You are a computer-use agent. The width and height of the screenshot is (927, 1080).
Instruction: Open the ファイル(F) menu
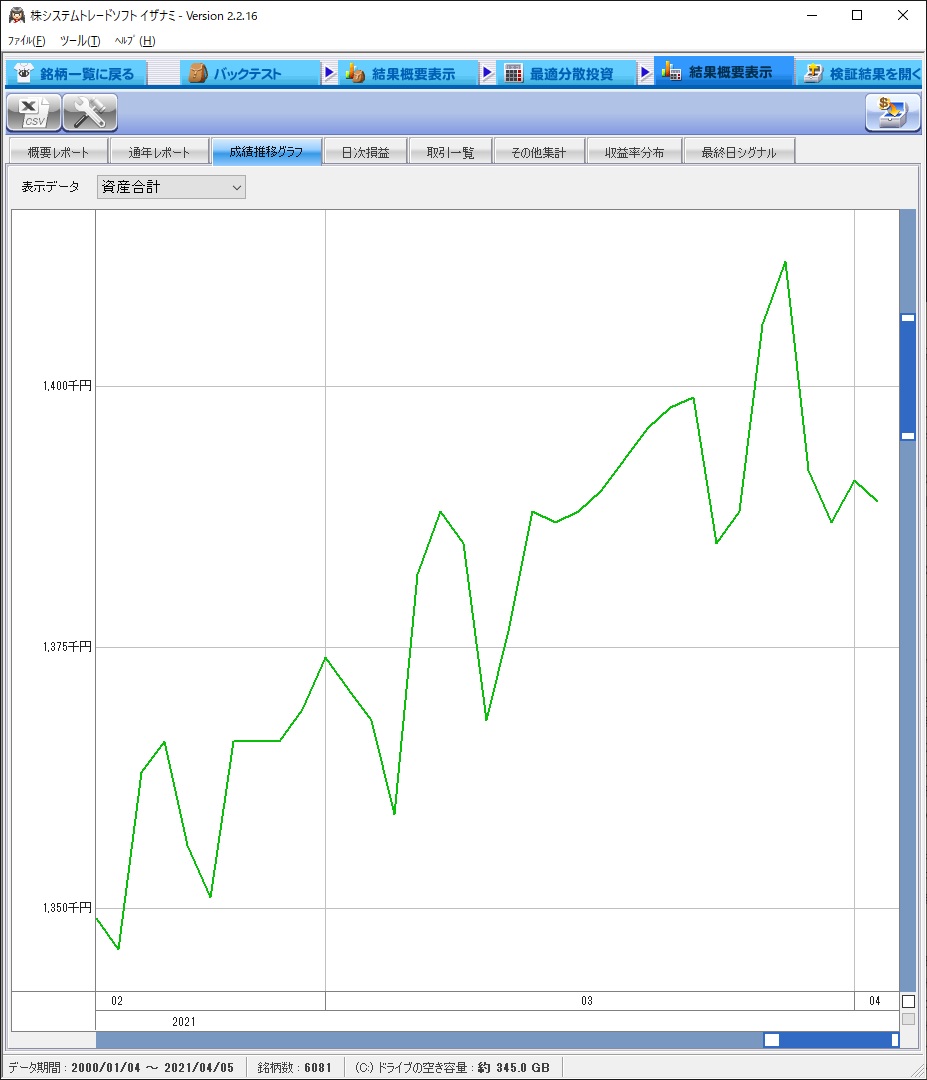point(27,41)
